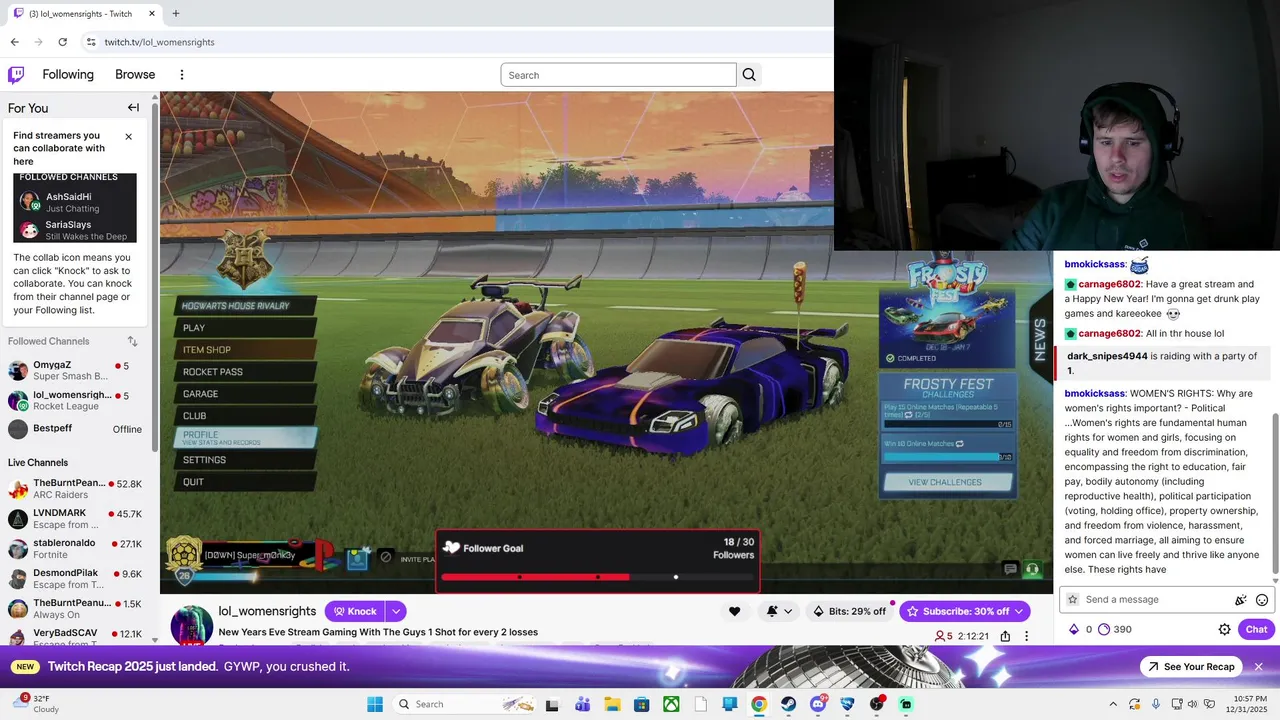Open Windows Start menu
The width and height of the screenshot is (1280, 720).
375,704
